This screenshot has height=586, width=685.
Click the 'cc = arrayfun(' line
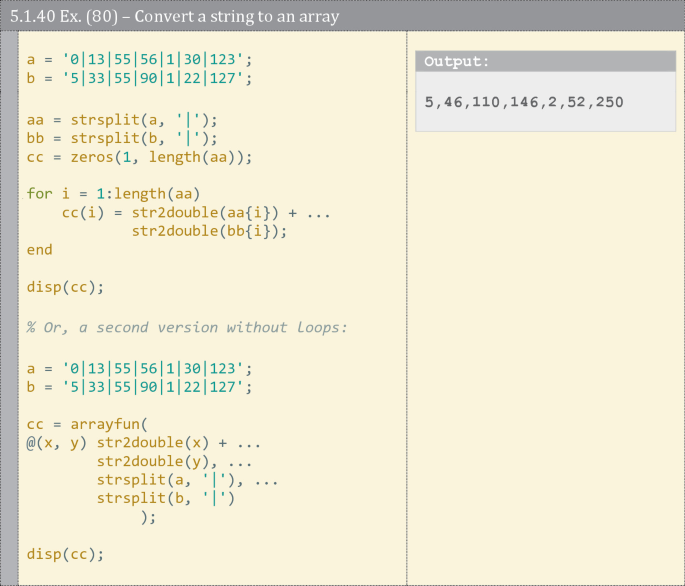click(87, 424)
